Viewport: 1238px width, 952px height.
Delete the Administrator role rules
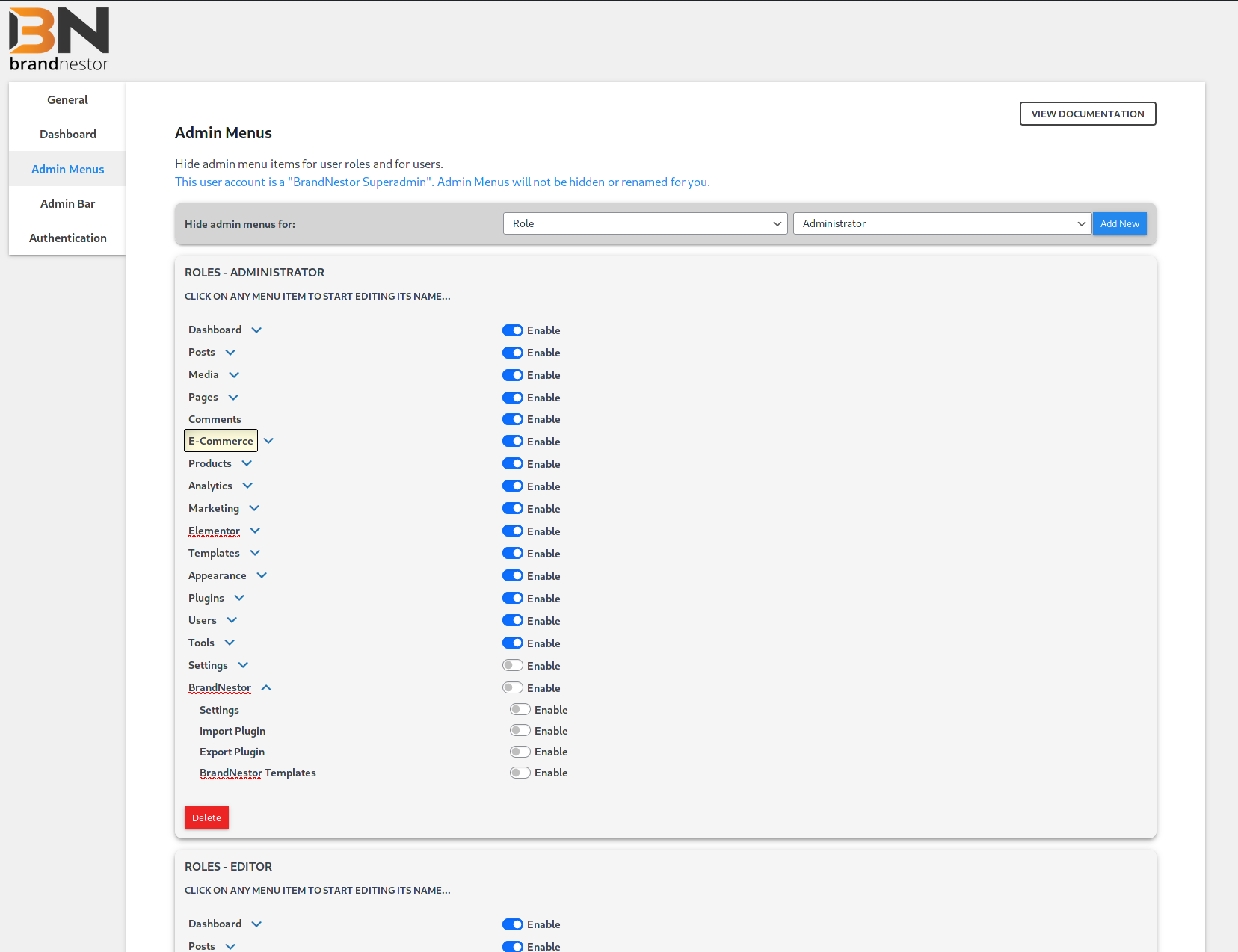(206, 817)
